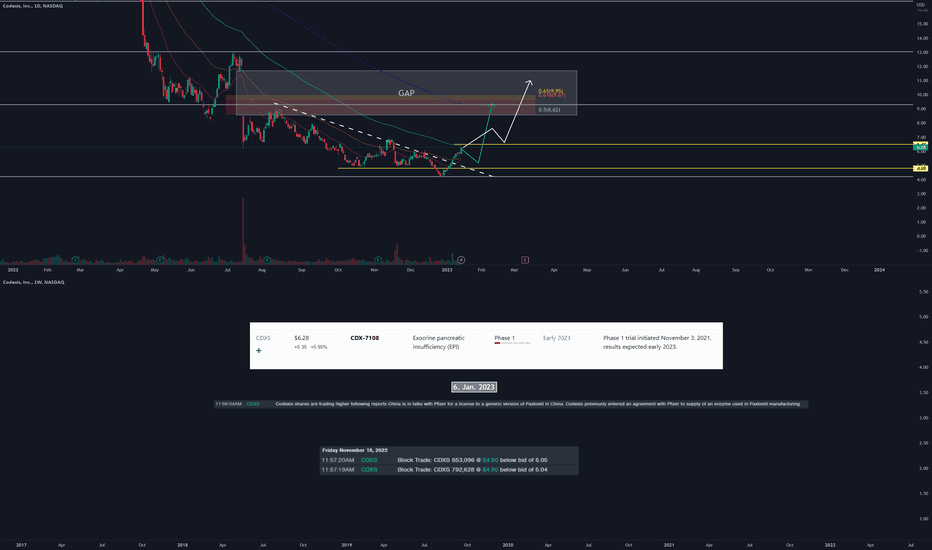Viewport: 932px width, 550px height.
Task: Click the plus icon under CDXS in the white card
Action: coord(259,350)
